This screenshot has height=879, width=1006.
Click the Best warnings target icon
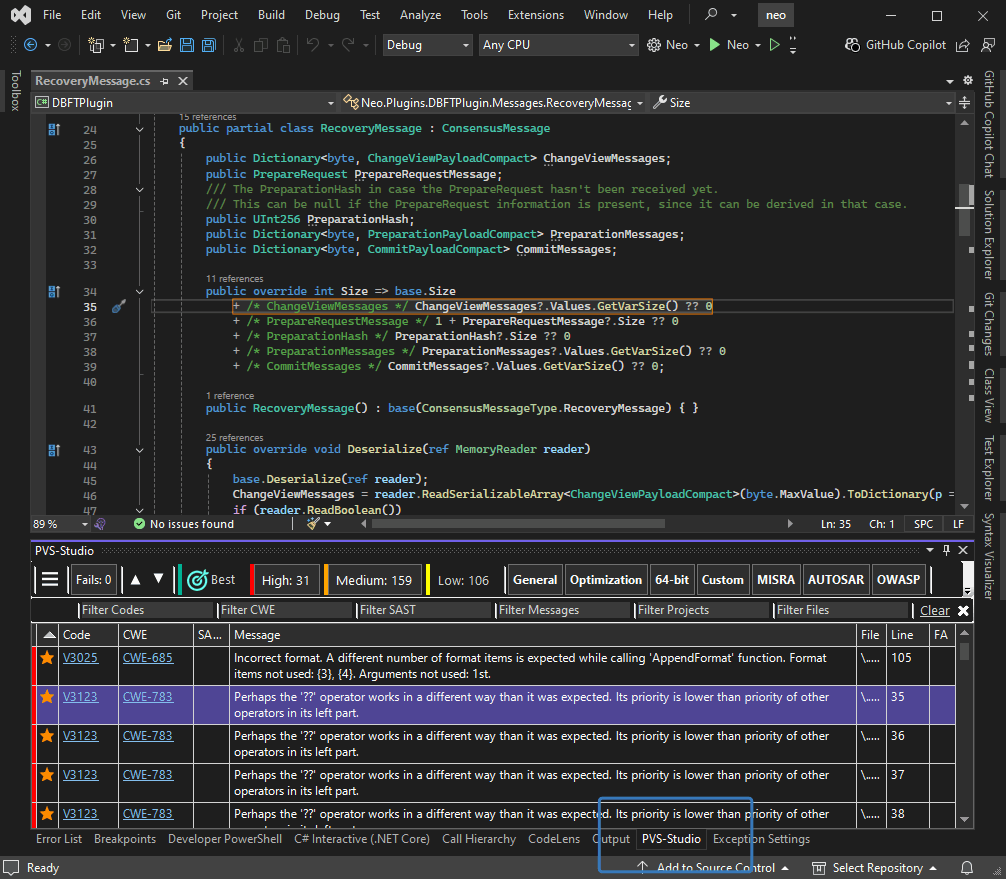pos(196,580)
